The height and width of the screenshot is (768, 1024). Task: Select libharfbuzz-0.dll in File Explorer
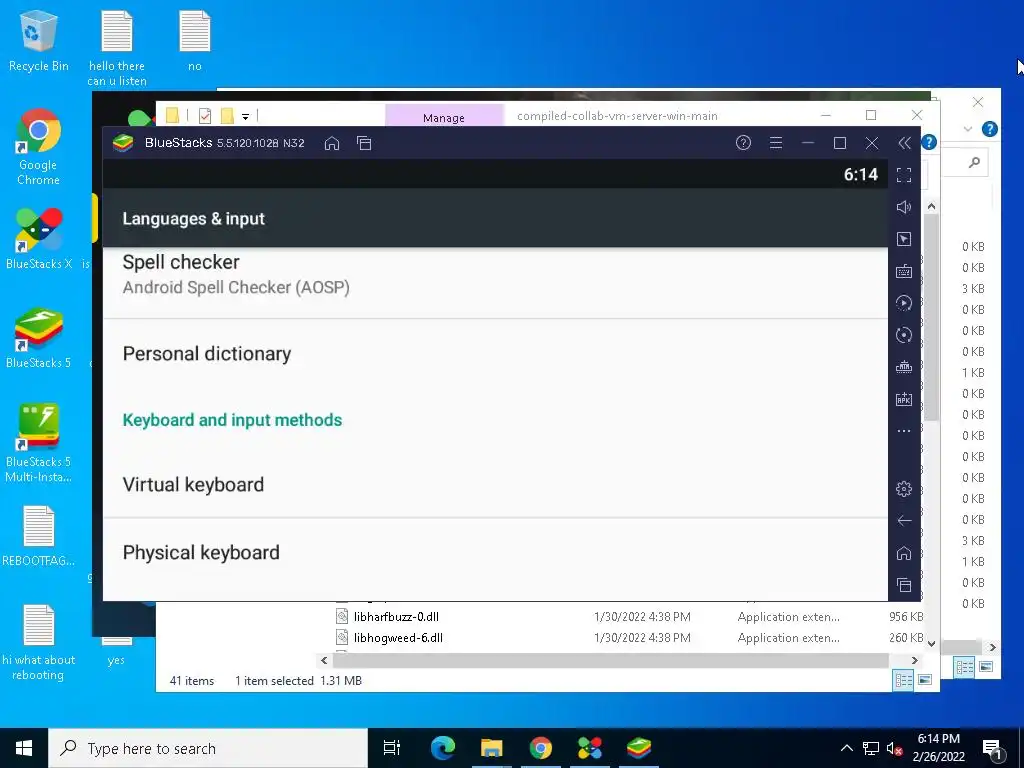tap(396, 616)
